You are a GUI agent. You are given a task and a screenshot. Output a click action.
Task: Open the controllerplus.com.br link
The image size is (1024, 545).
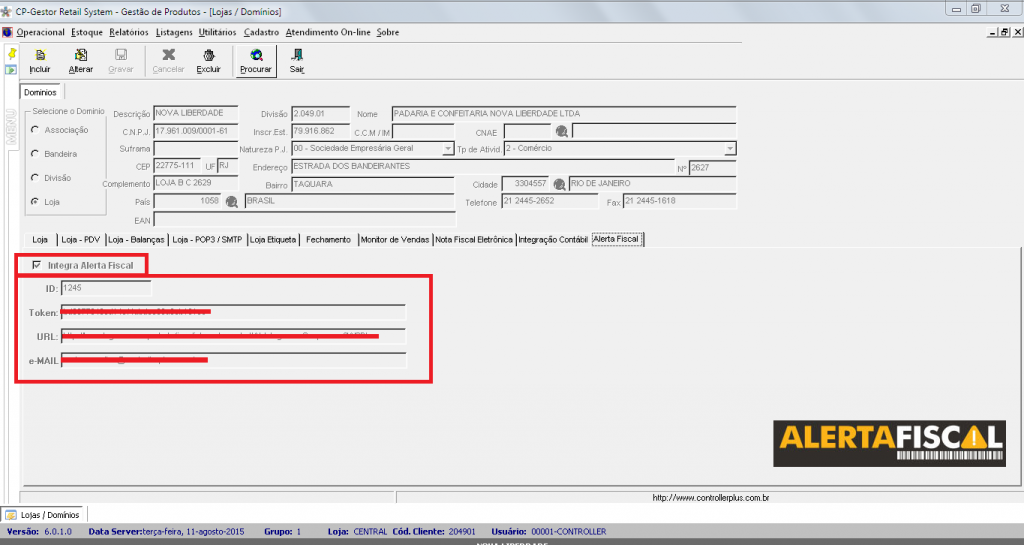(711, 497)
